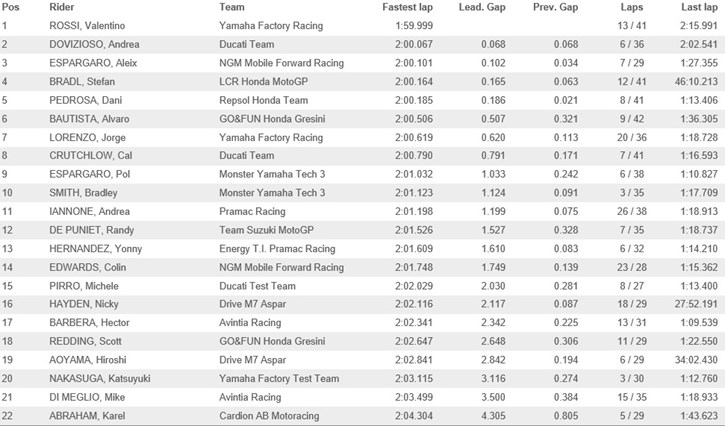Screen dimensions: 725x426
Task: Select rider ROSSI, Valentino
Action: pyautogui.click(x=87, y=26)
